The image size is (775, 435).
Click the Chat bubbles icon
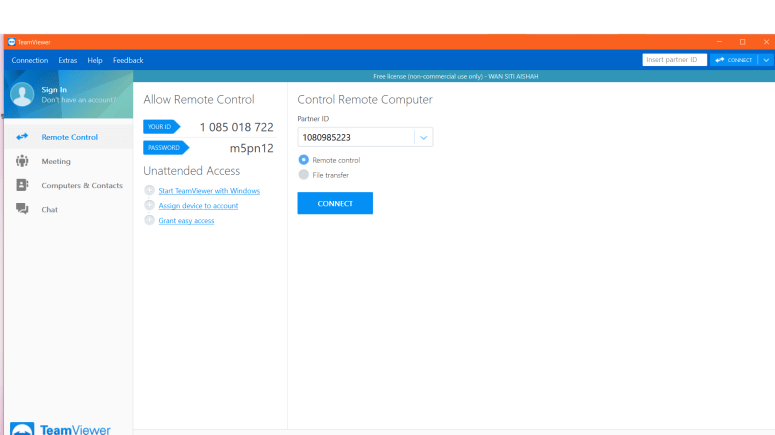pyautogui.click(x=22, y=209)
